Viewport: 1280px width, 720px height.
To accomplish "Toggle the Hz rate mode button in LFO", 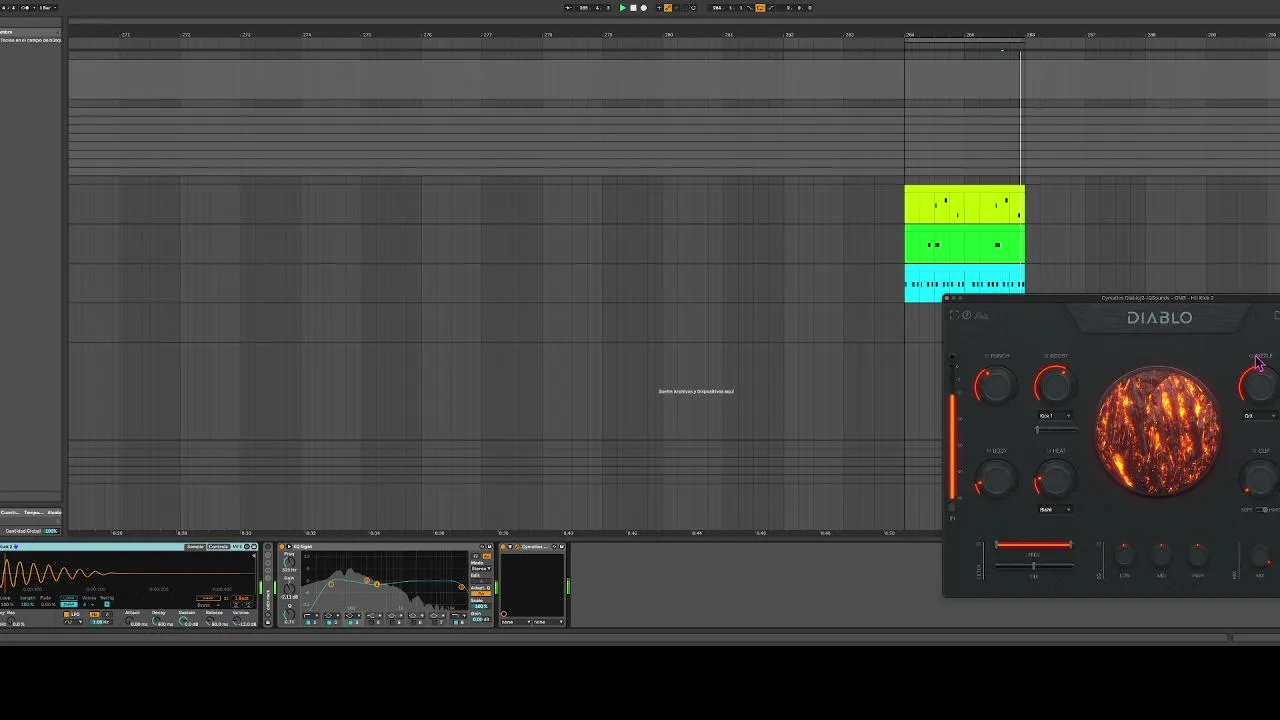I will (x=95, y=614).
